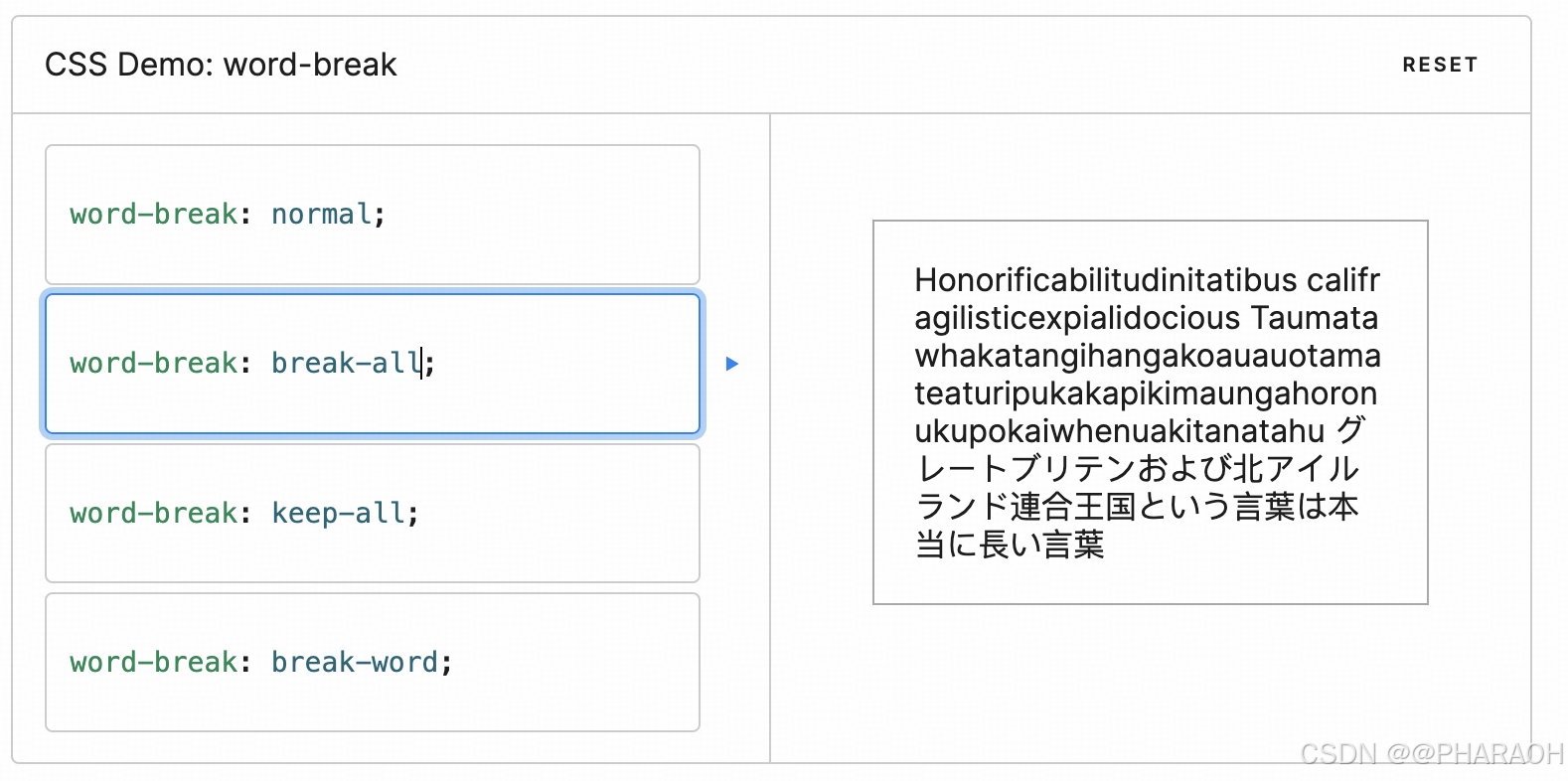
Task: Click the keep-all value text
Action: (343, 513)
